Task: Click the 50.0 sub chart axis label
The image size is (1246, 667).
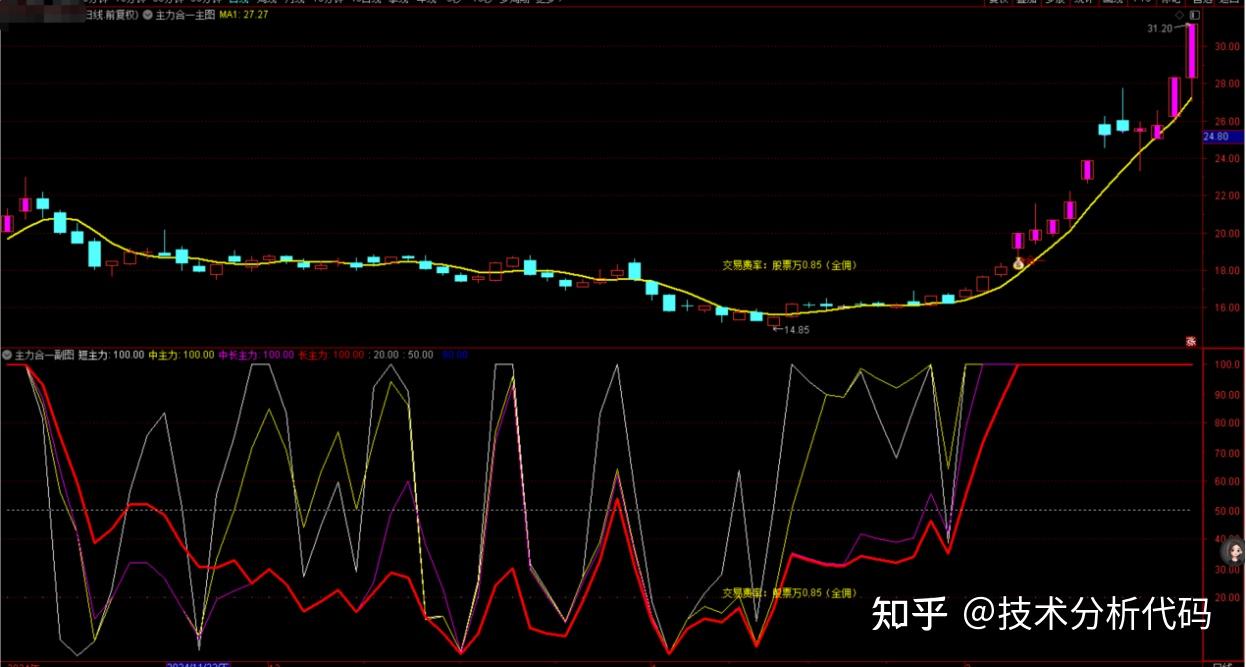Action: tap(1226, 511)
